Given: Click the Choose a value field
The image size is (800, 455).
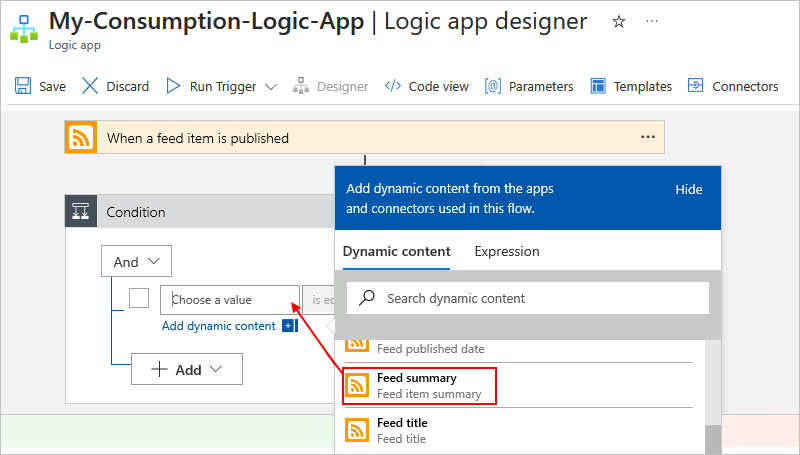Looking at the screenshot, I should 230,299.
